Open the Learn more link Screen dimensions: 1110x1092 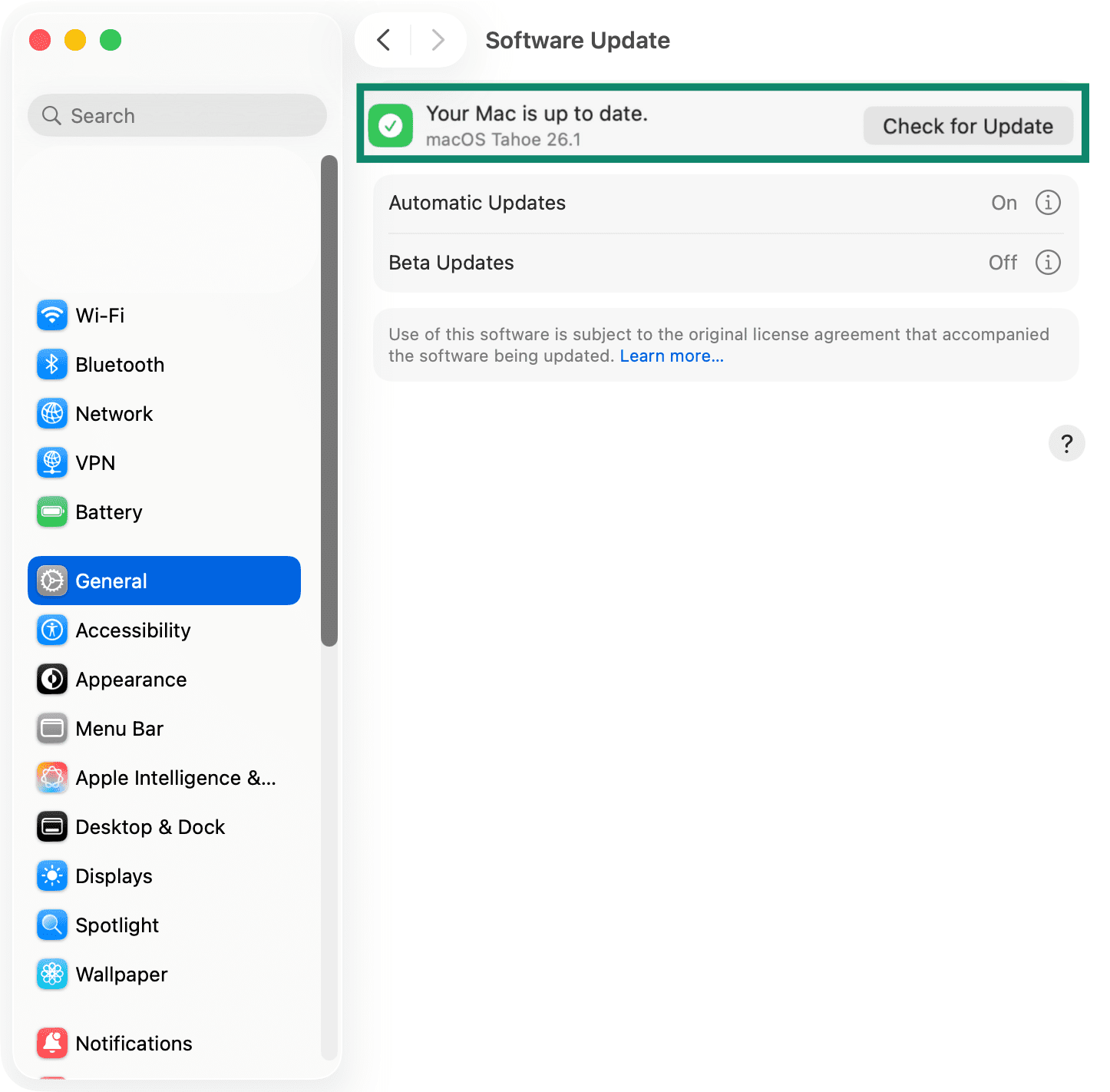point(671,356)
